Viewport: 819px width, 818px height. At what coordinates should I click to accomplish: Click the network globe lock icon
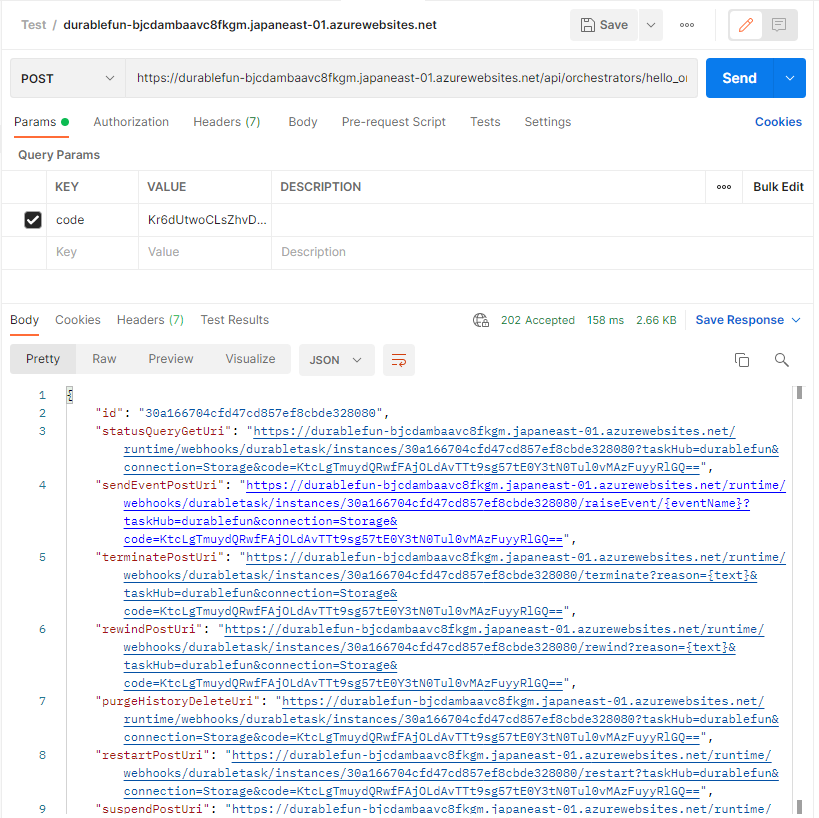click(x=481, y=320)
